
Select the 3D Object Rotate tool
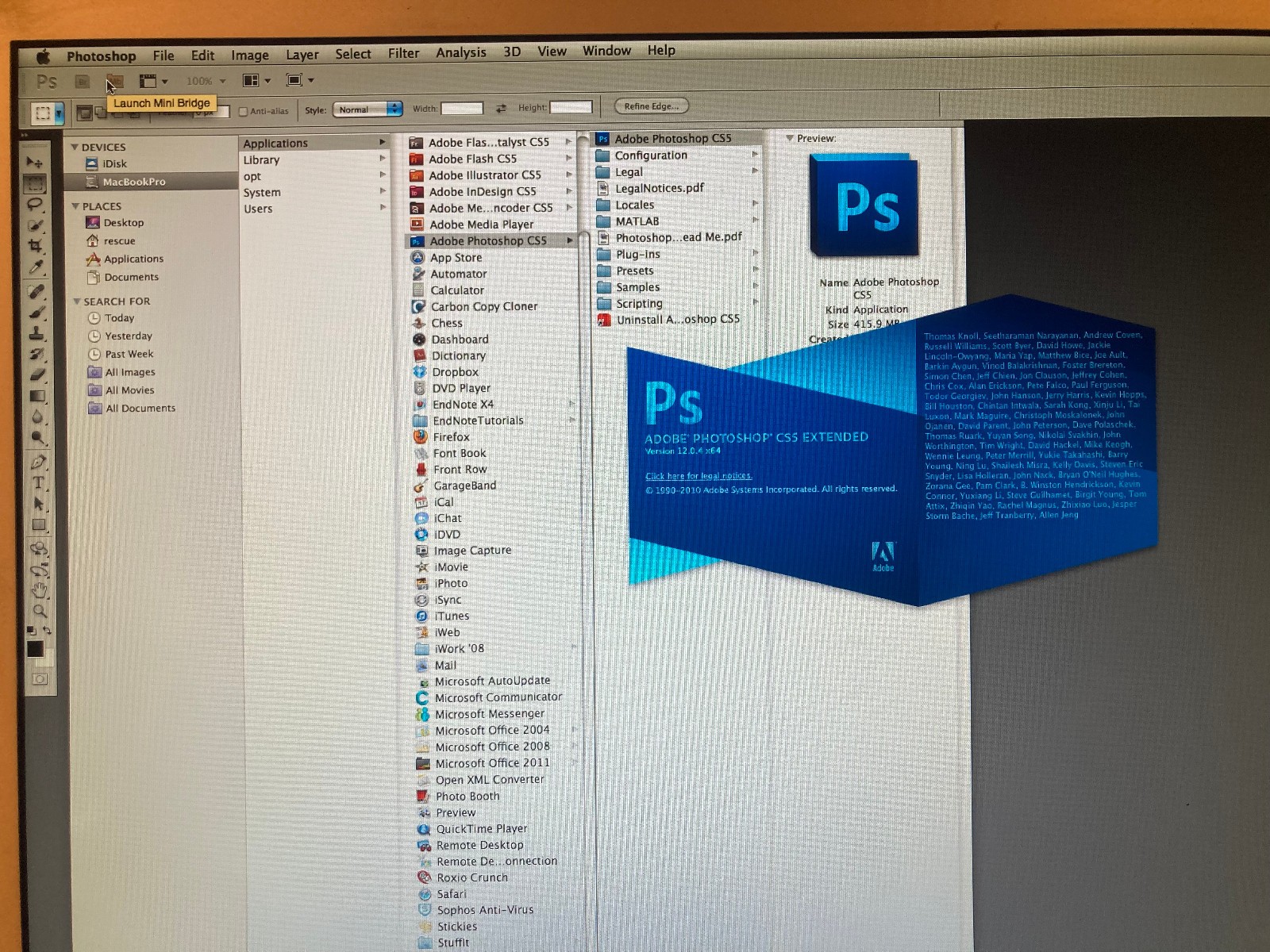(39, 548)
